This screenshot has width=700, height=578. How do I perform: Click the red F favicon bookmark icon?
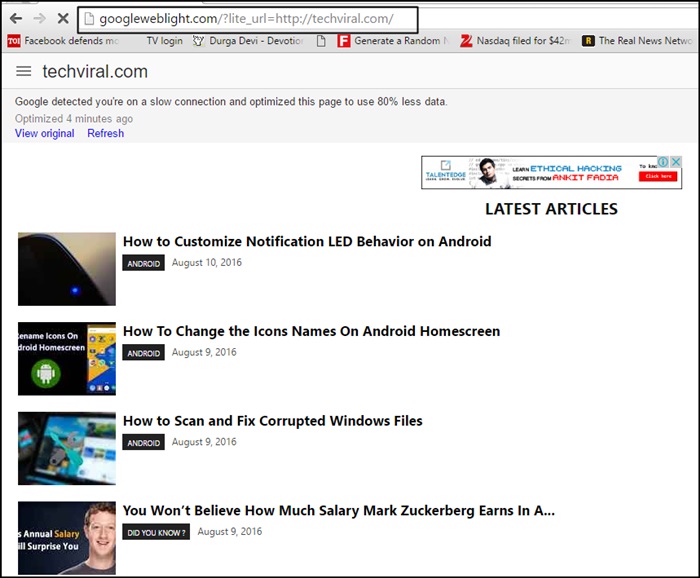[x=344, y=41]
